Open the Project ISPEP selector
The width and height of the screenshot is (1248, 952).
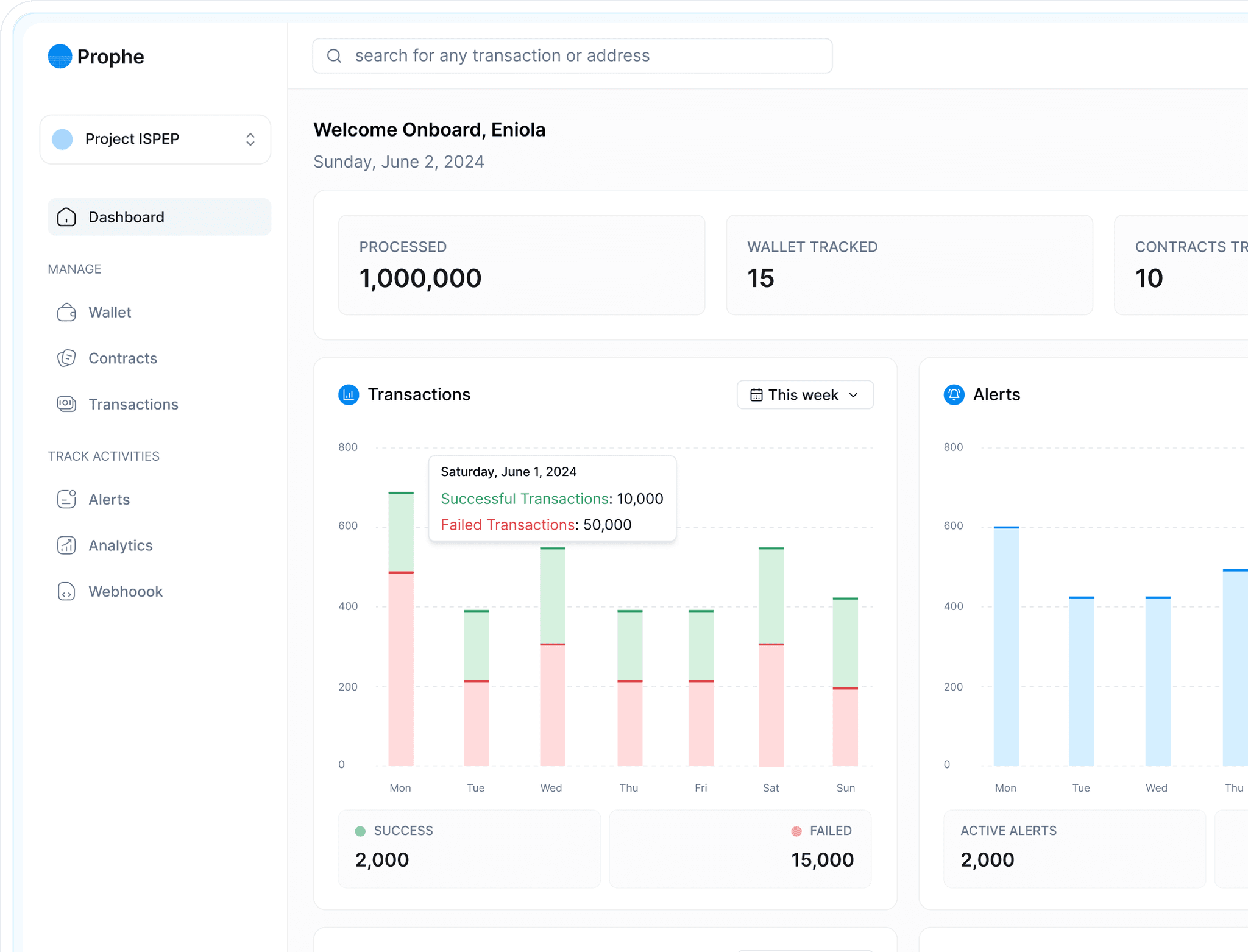pos(155,140)
